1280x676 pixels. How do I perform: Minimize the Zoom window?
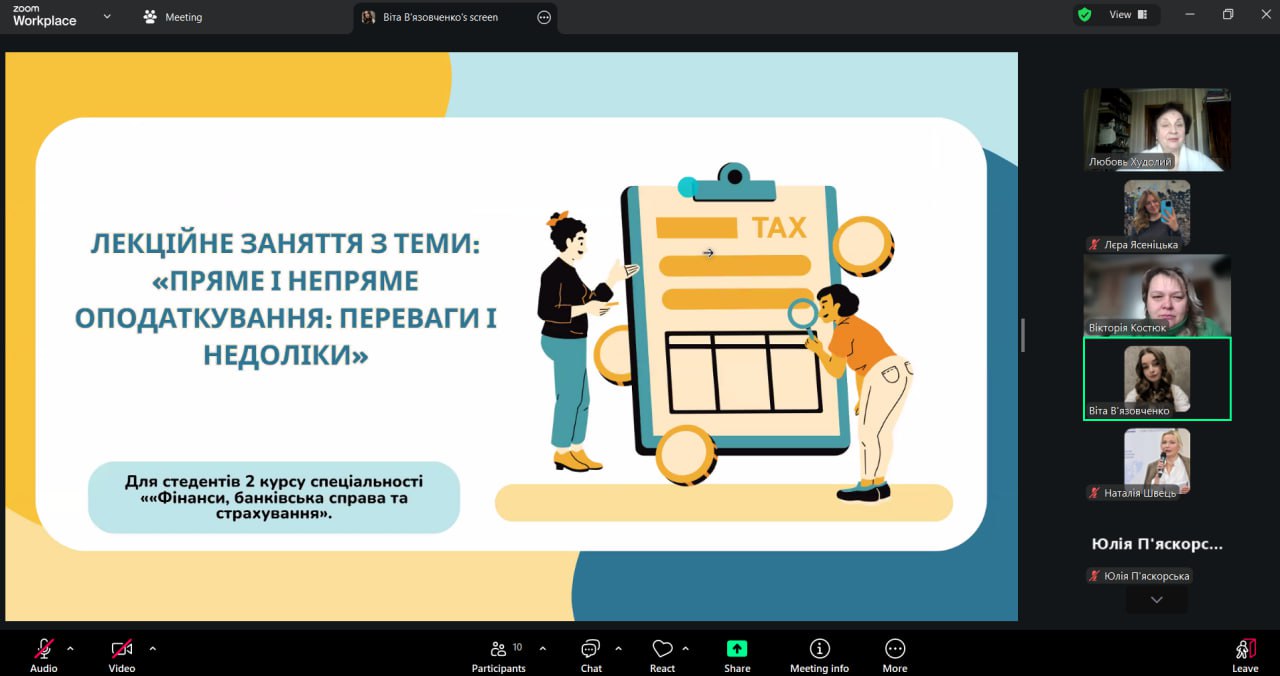1190,15
